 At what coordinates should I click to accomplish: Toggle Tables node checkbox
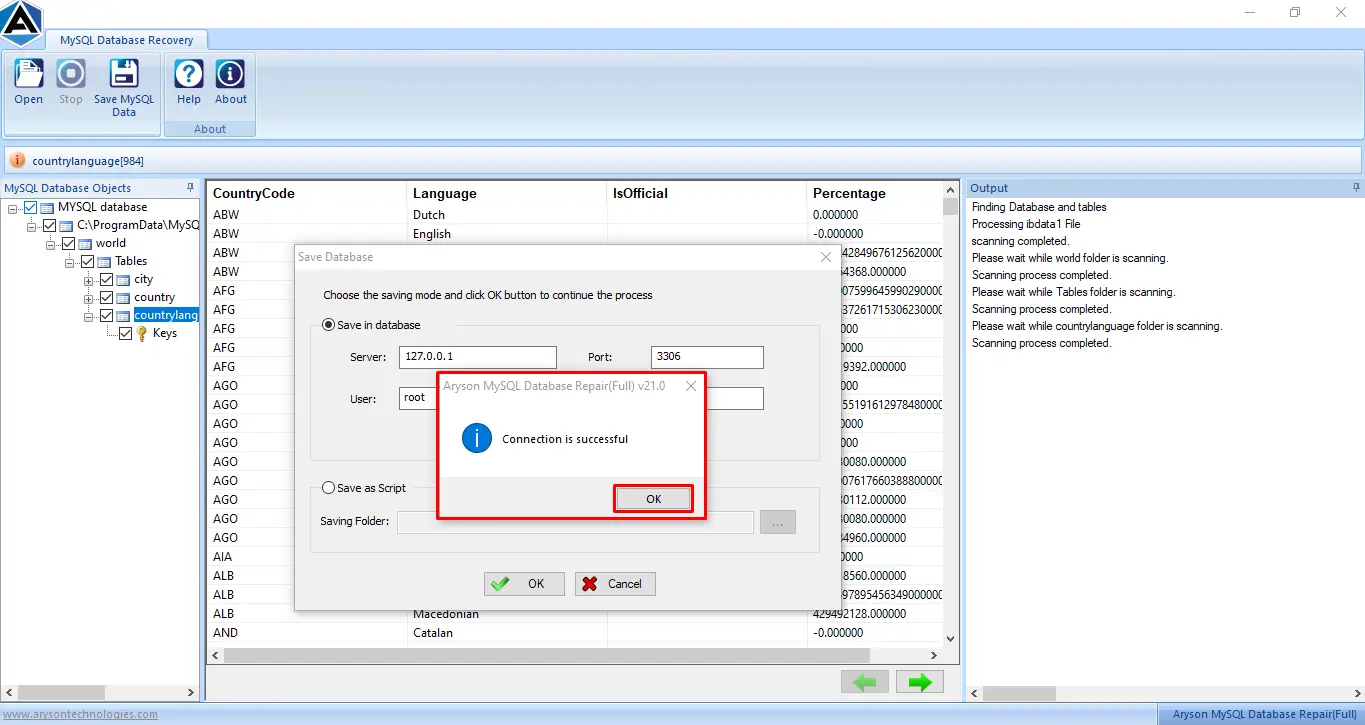pyautogui.click(x=87, y=261)
